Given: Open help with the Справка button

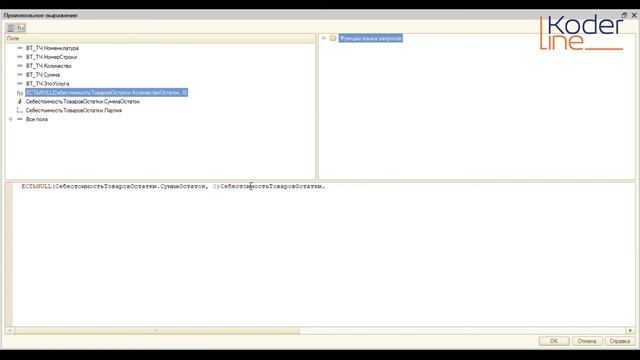Looking at the screenshot, I should point(620,341).
